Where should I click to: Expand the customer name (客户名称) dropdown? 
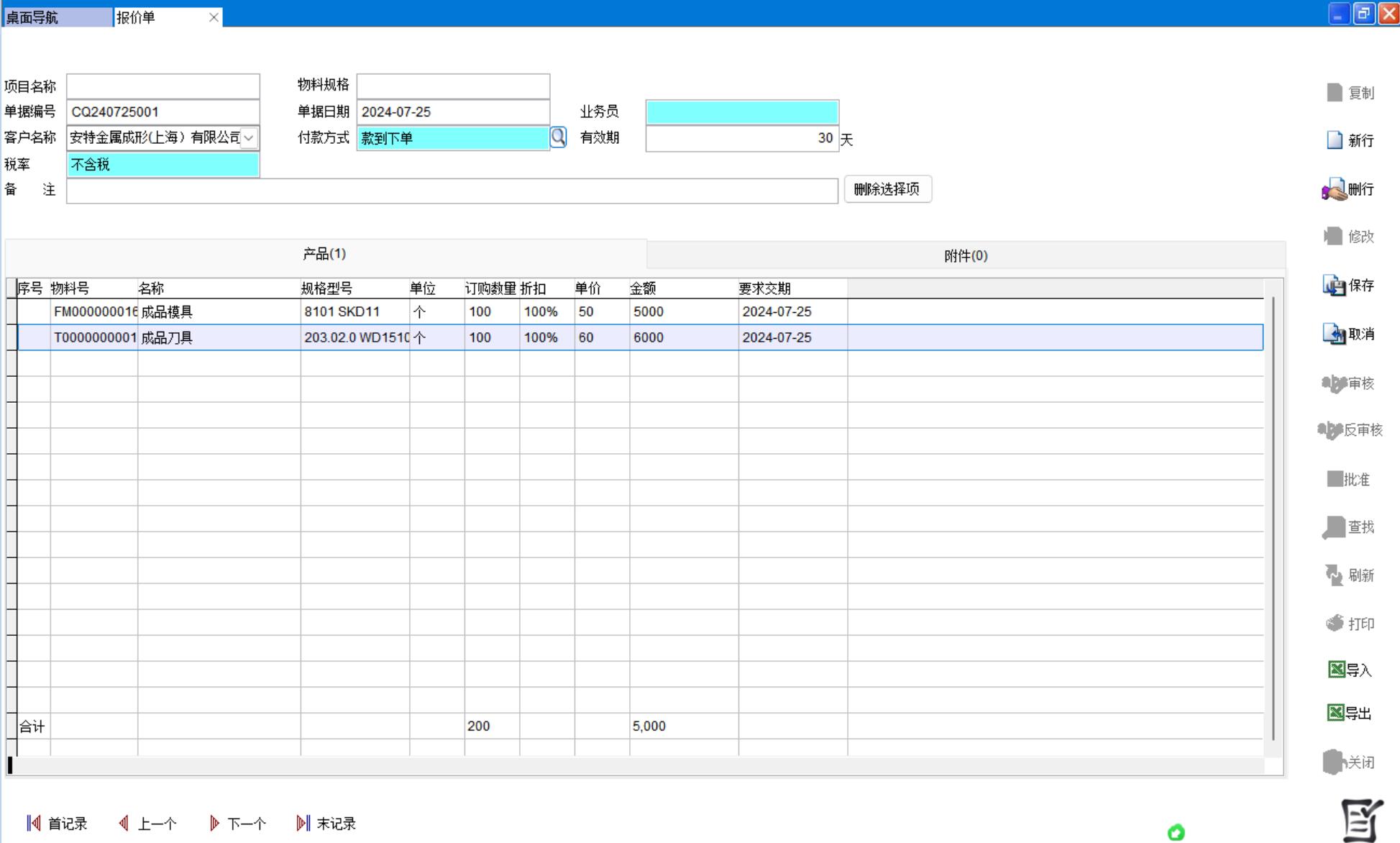pos(249,137)
